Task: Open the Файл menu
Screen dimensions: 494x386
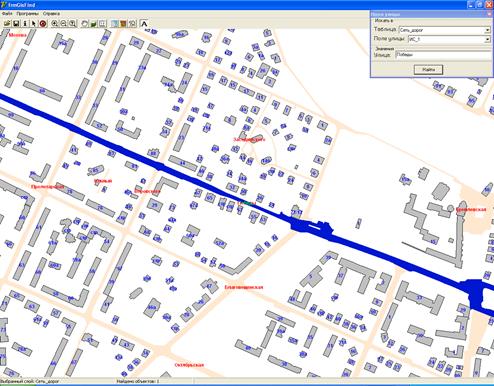Action: tap(7, 14)
